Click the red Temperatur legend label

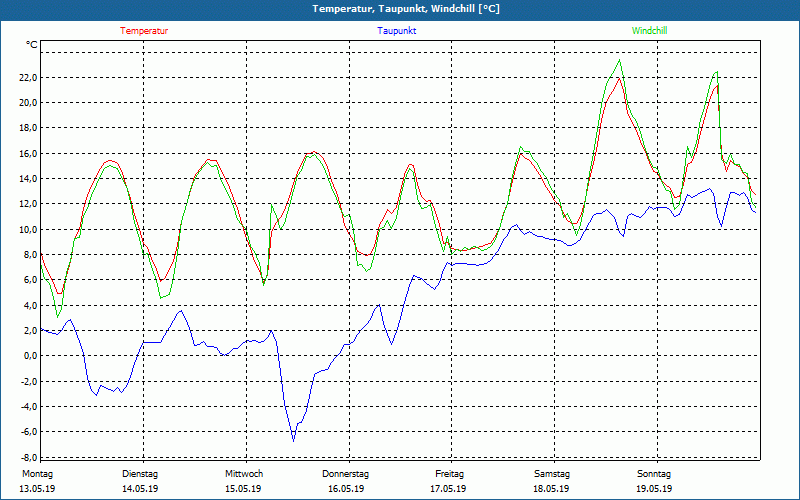click(144, 31)
